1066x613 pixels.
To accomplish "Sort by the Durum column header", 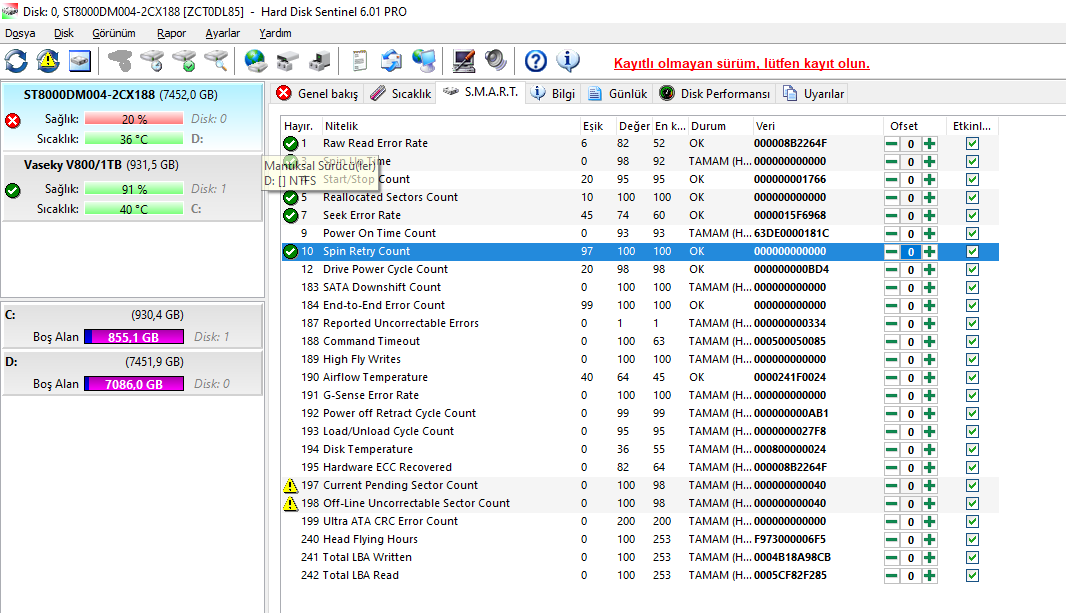I will point(719,126).
